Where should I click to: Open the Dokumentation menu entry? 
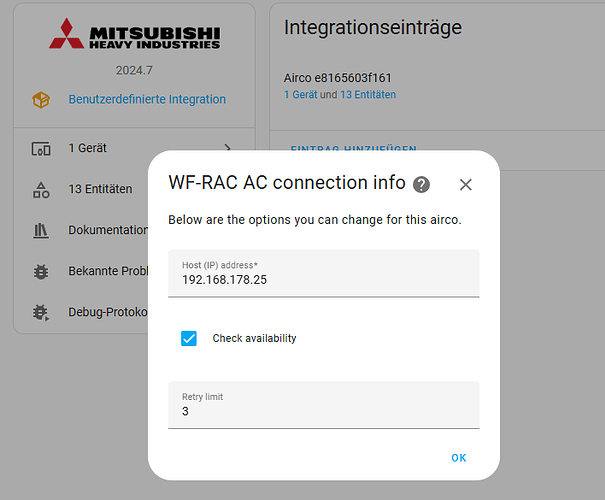pyautogui.click(x=108, y=230)
